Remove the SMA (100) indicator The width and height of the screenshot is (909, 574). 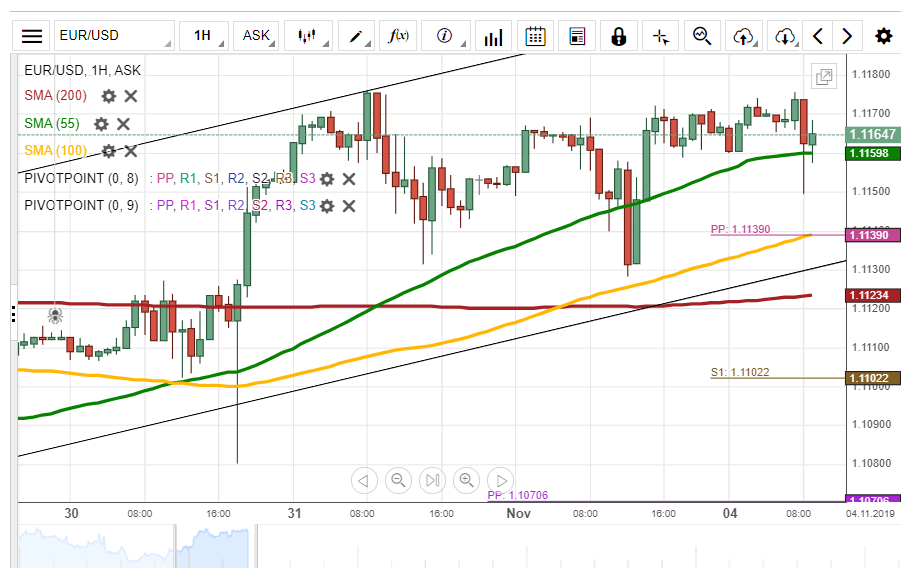pyautogui.click(x=130, y=151)
